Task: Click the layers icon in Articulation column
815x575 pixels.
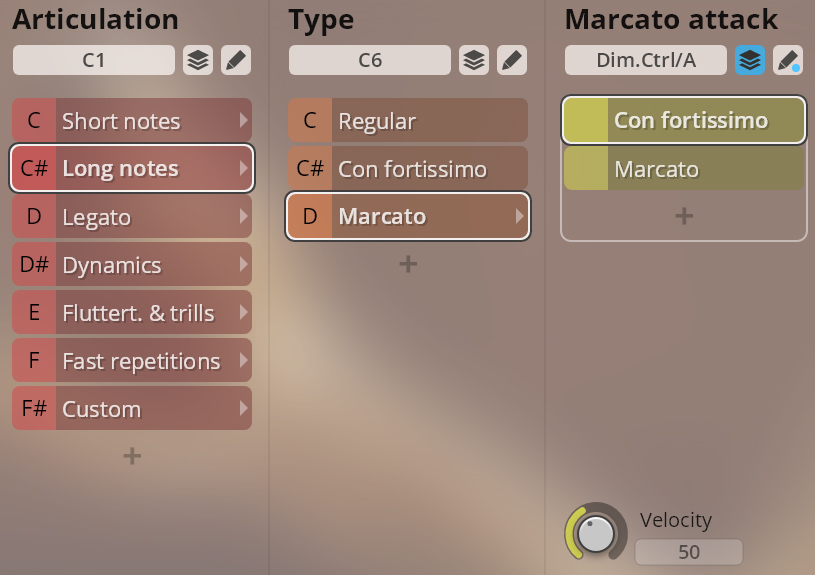Action: pos(198,60)
